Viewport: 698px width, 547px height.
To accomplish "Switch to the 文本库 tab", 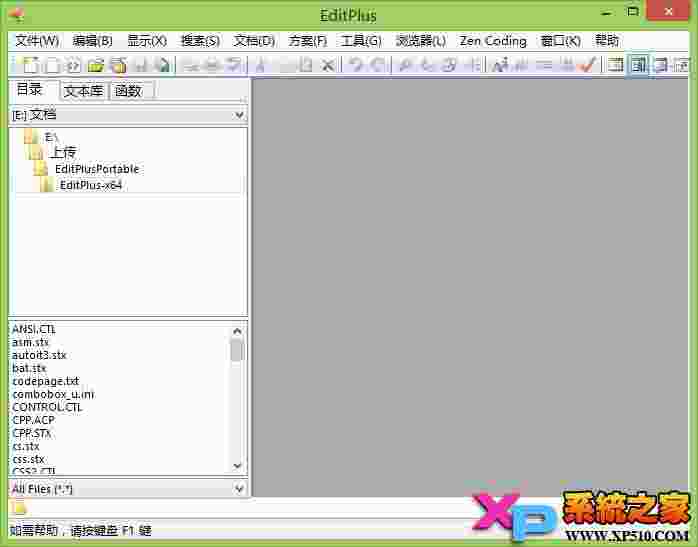I will (84, 91).
